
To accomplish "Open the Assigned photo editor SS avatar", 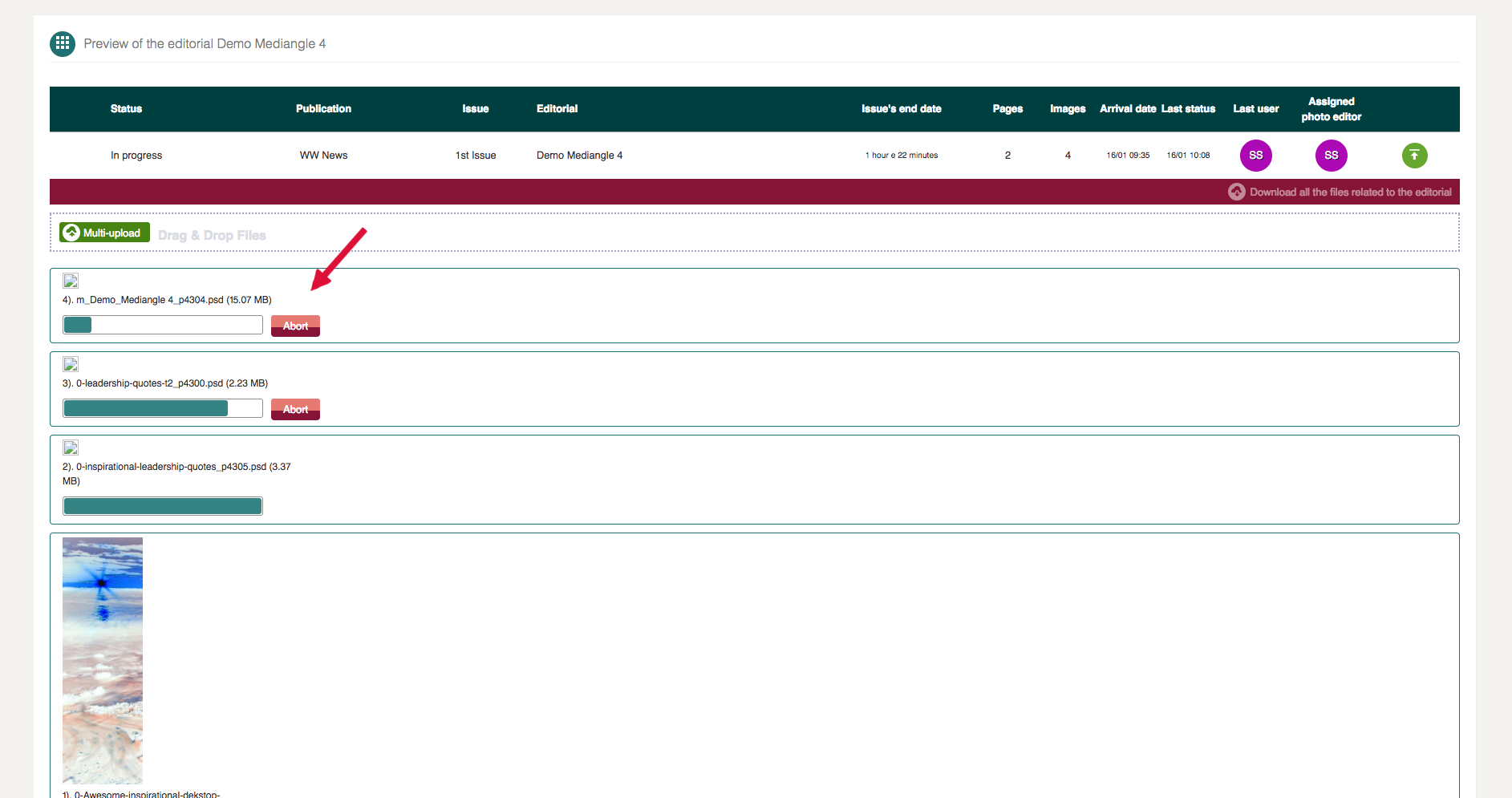I will (1331, 155).
